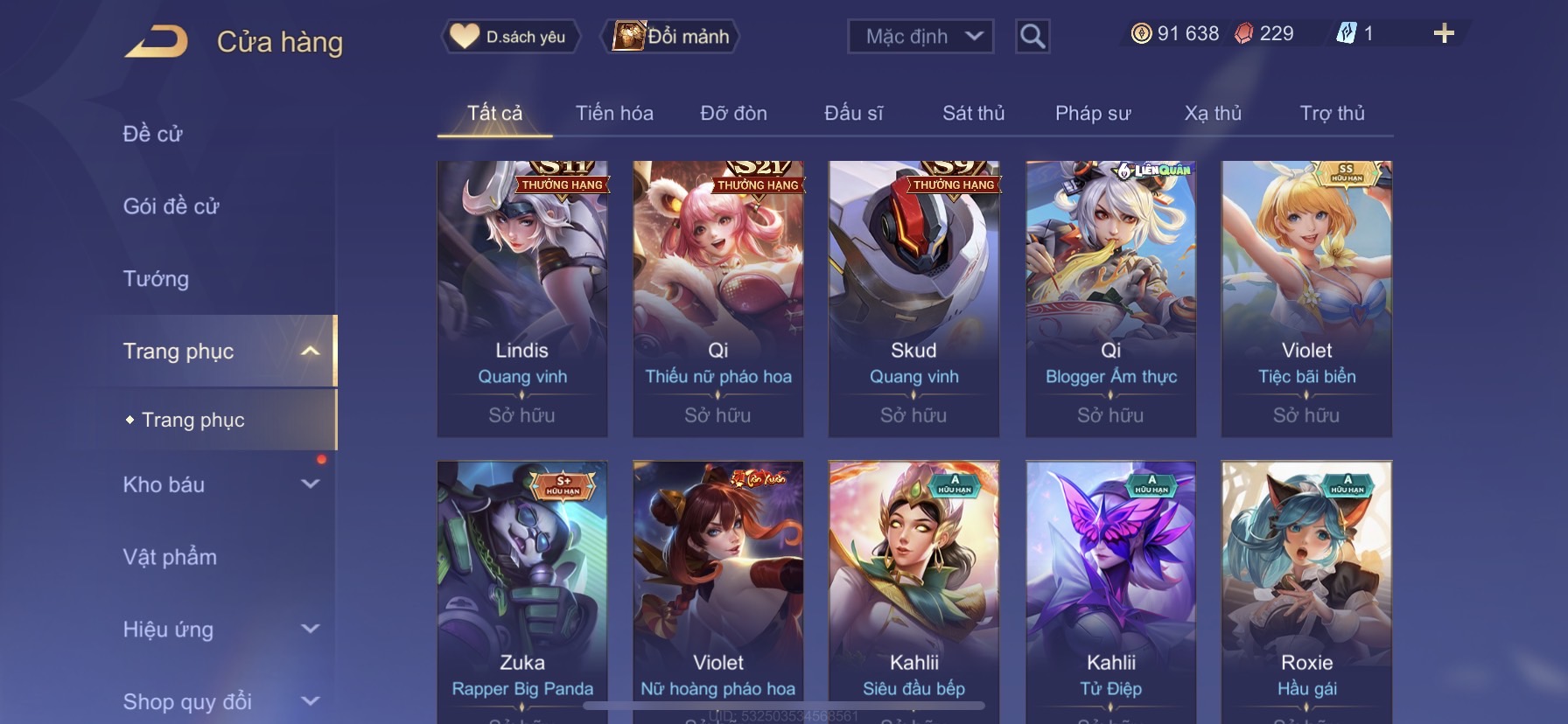Open the search magnifier icon
Image resolution: width=1568 pixels, height=724 pixels.
pyautogui.click(x=1032, y=36)
